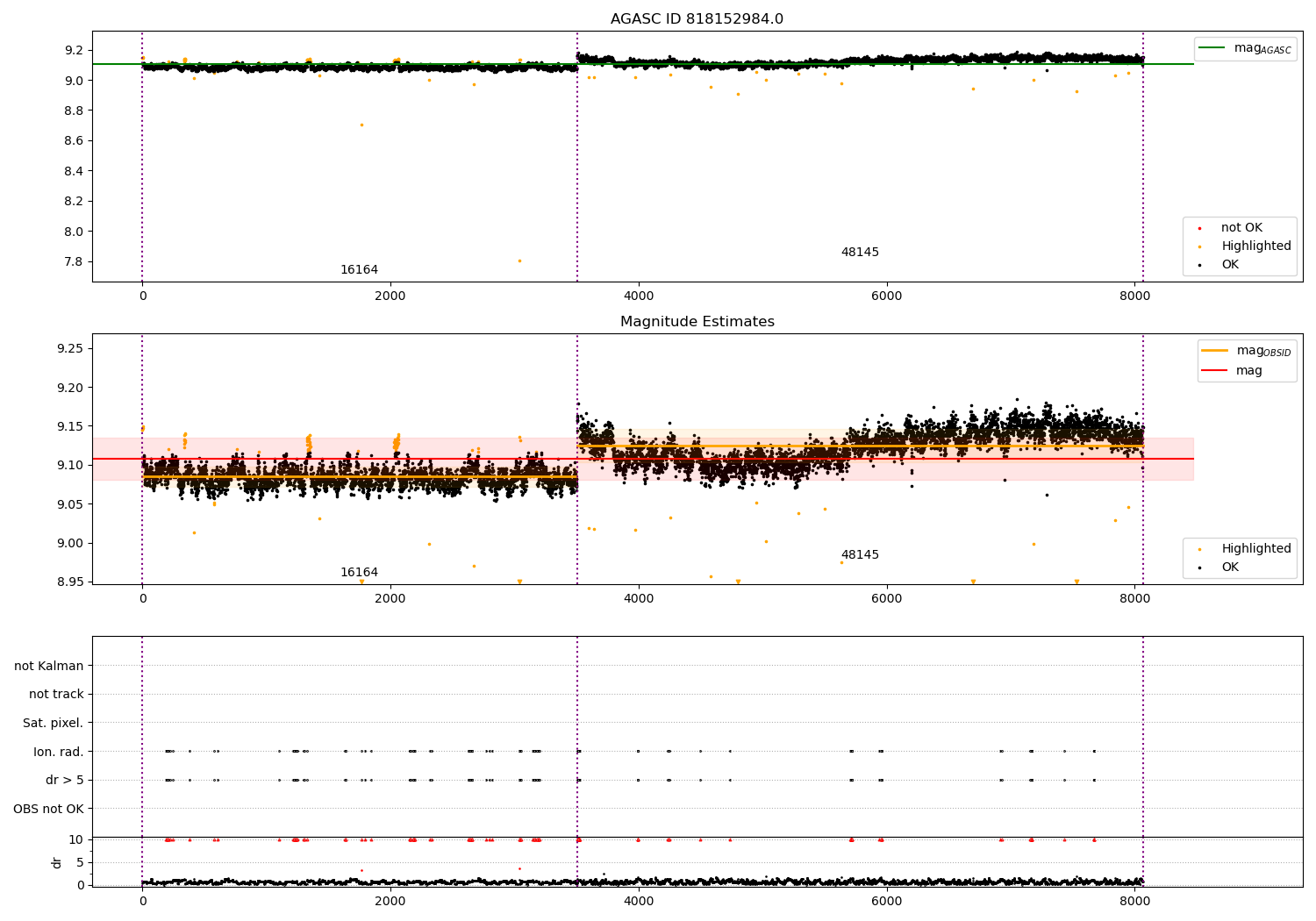Click x-axis tick 8000 under middle plot
This screenshot has height=921, width=1316.
pyautogui.click(x=1135, y=598)
